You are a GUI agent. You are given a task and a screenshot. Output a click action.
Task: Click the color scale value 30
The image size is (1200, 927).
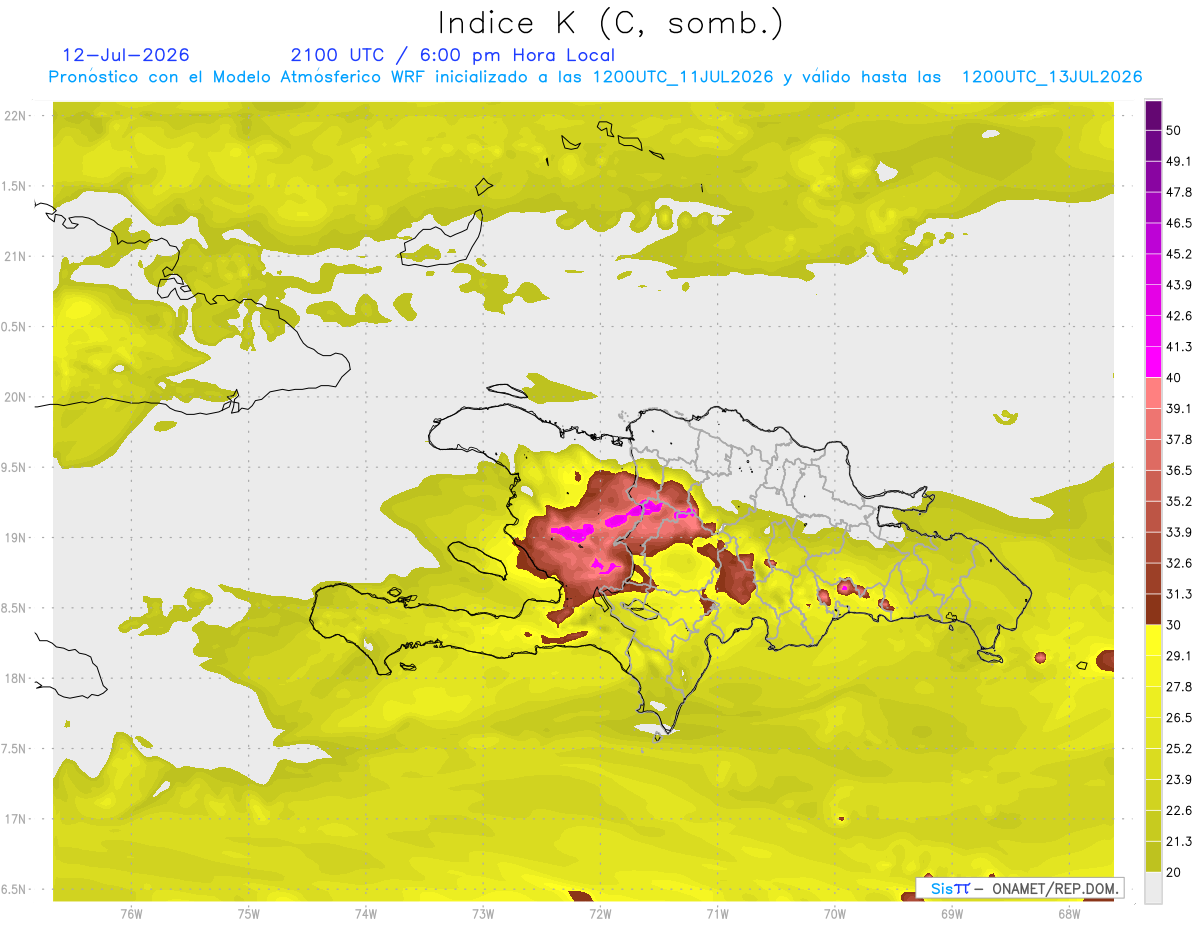(x=1174, y=625)
